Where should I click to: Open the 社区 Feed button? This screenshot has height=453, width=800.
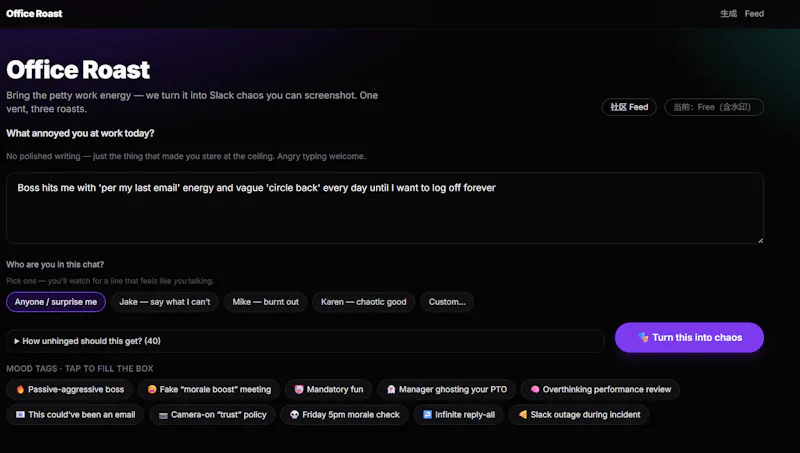(629, 107)
